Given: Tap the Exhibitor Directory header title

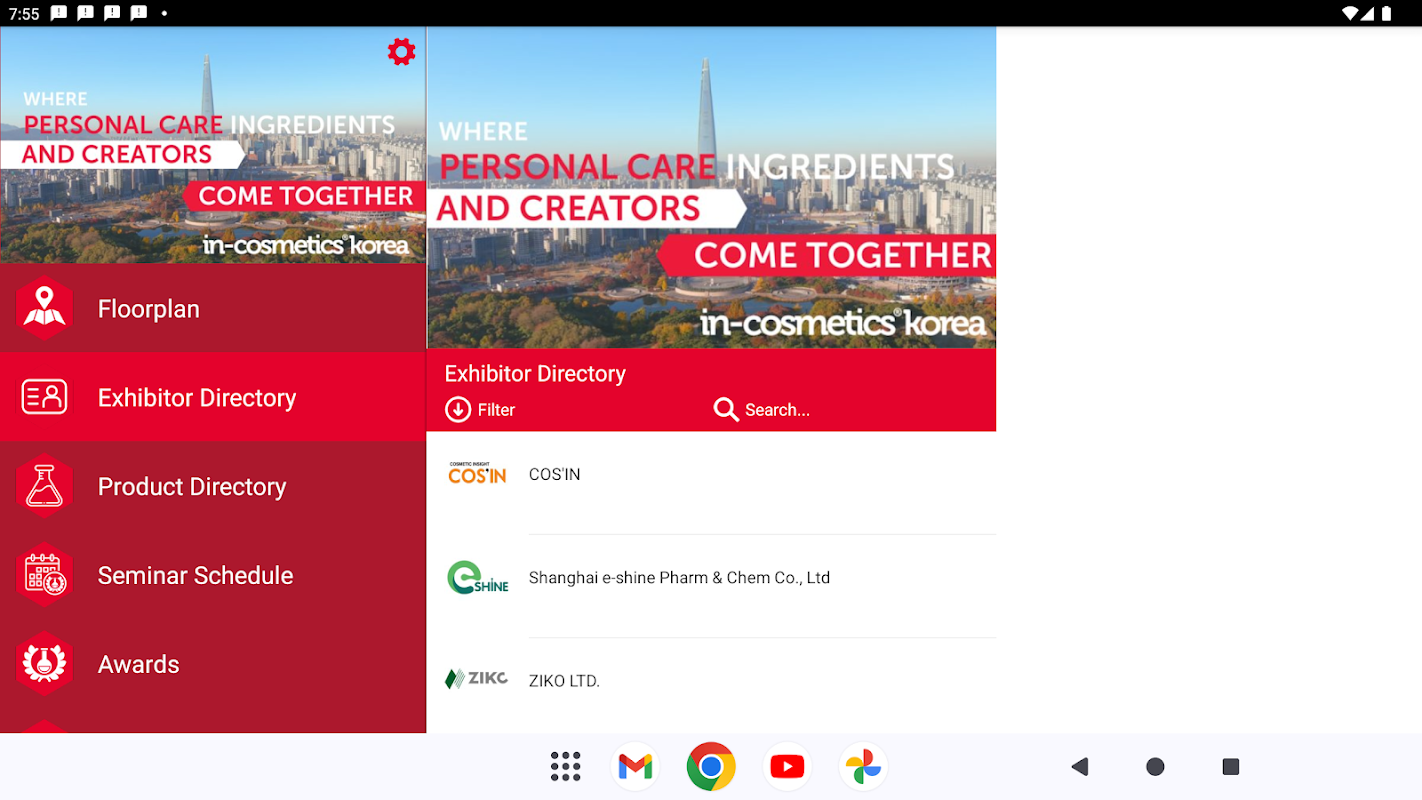Looking at the screenshot, I should [x=535, y=374].
